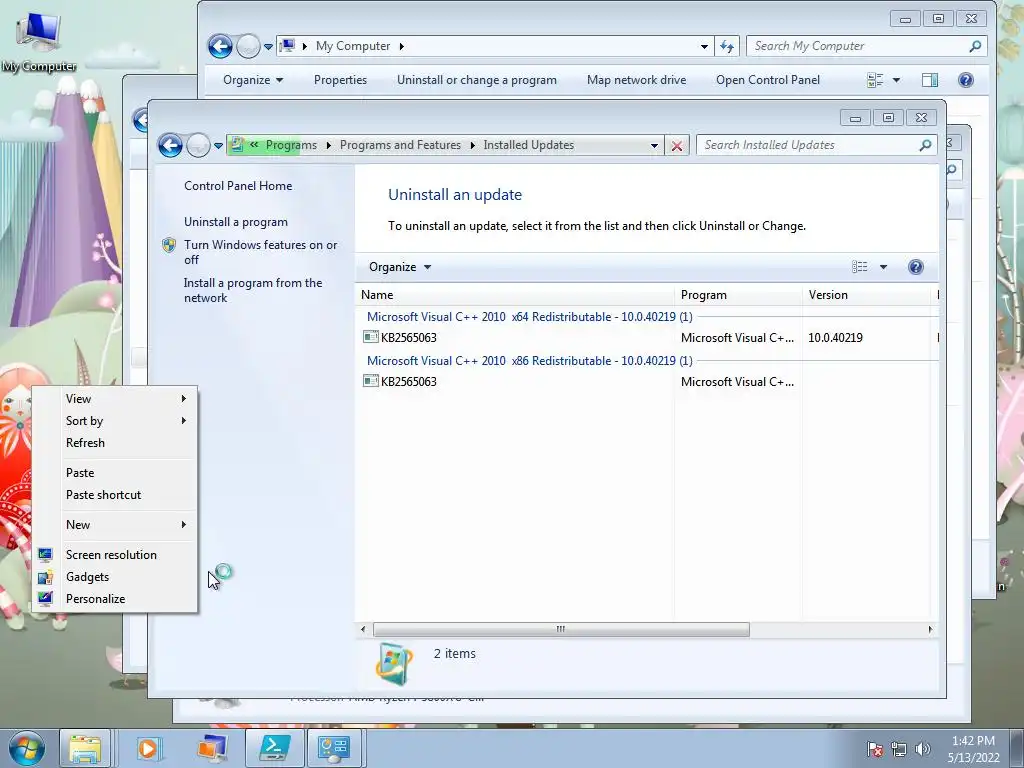This screenshot has height=768, width=1024.
Task: Click help icon in My Computer toolbar
Action: (x=965, y=80)
